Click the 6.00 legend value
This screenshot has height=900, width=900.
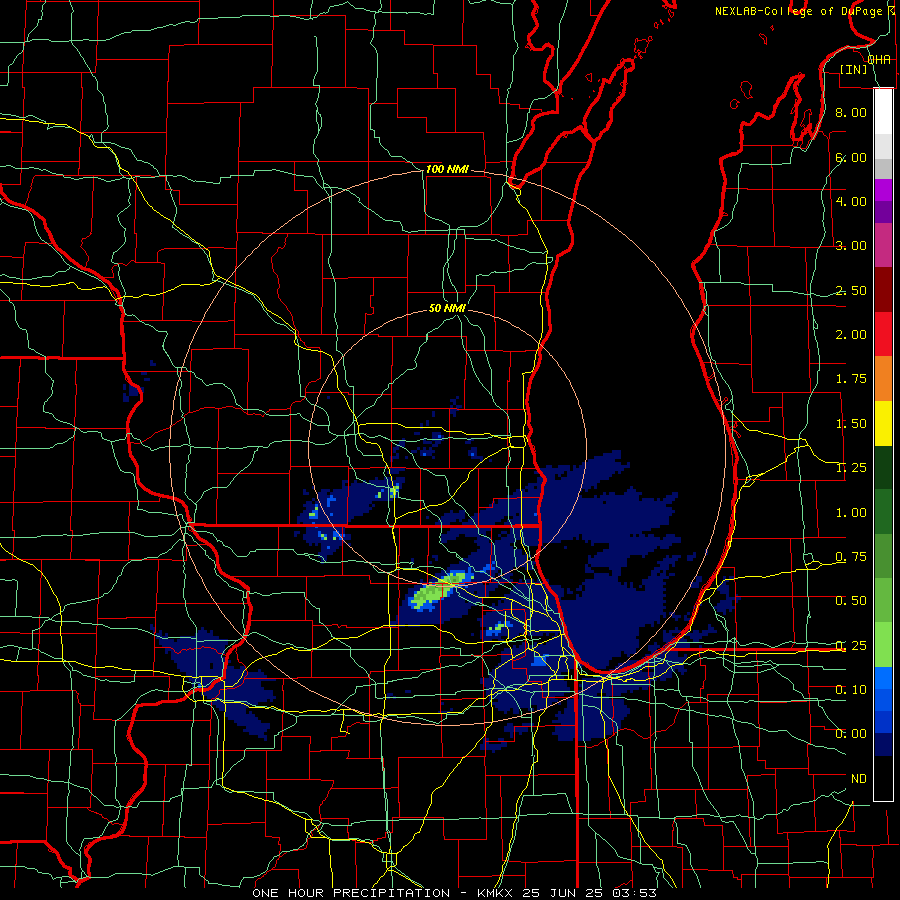tap(851, 157)
